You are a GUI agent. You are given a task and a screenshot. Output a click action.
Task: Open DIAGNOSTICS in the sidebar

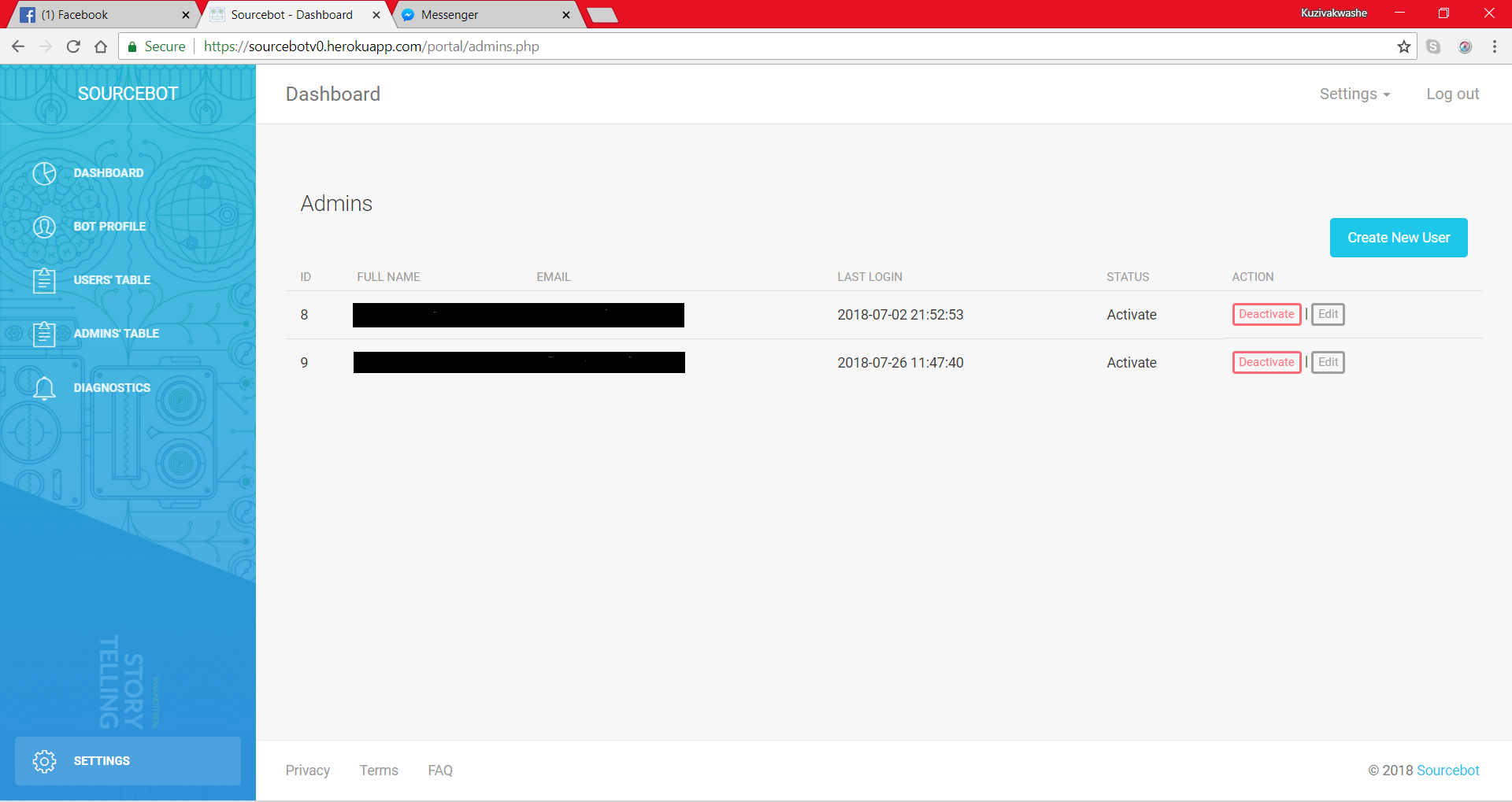112,388
